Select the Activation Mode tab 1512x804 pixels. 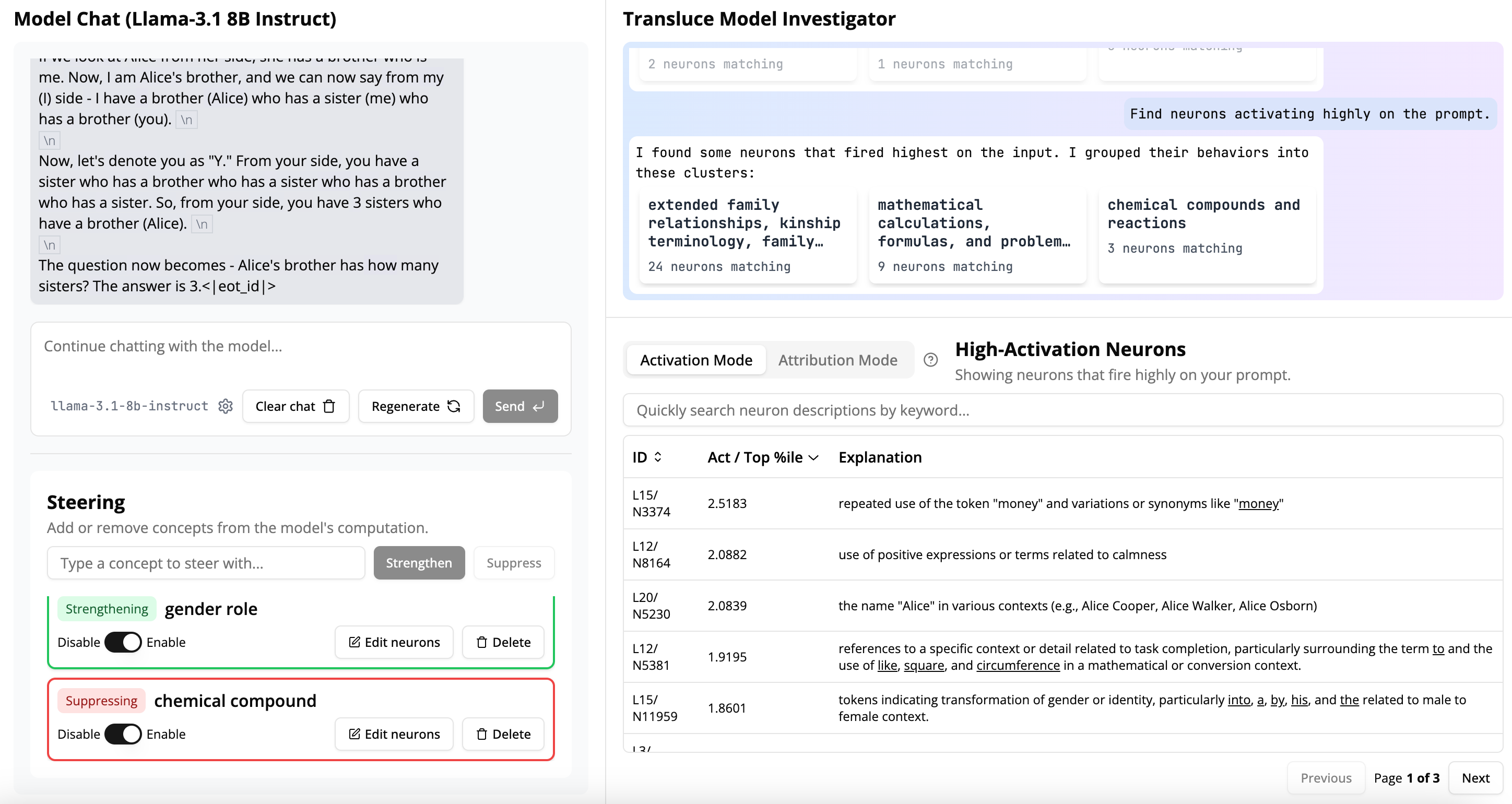695,360
